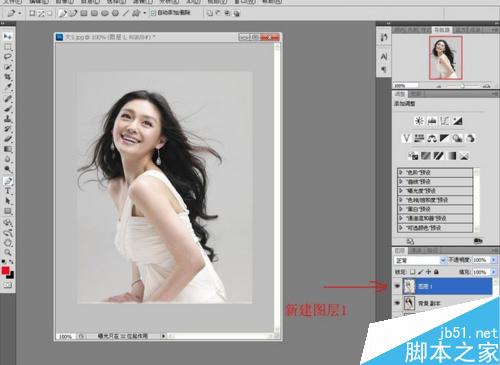Add a Channel Mixer adjustment
The image size is (500, 365).
coord(470,138)
